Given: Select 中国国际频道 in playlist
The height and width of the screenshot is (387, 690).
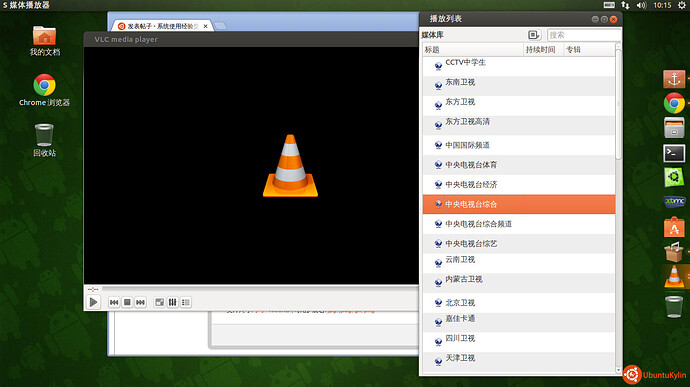Looking at the screenshot, I should [518, 145].
